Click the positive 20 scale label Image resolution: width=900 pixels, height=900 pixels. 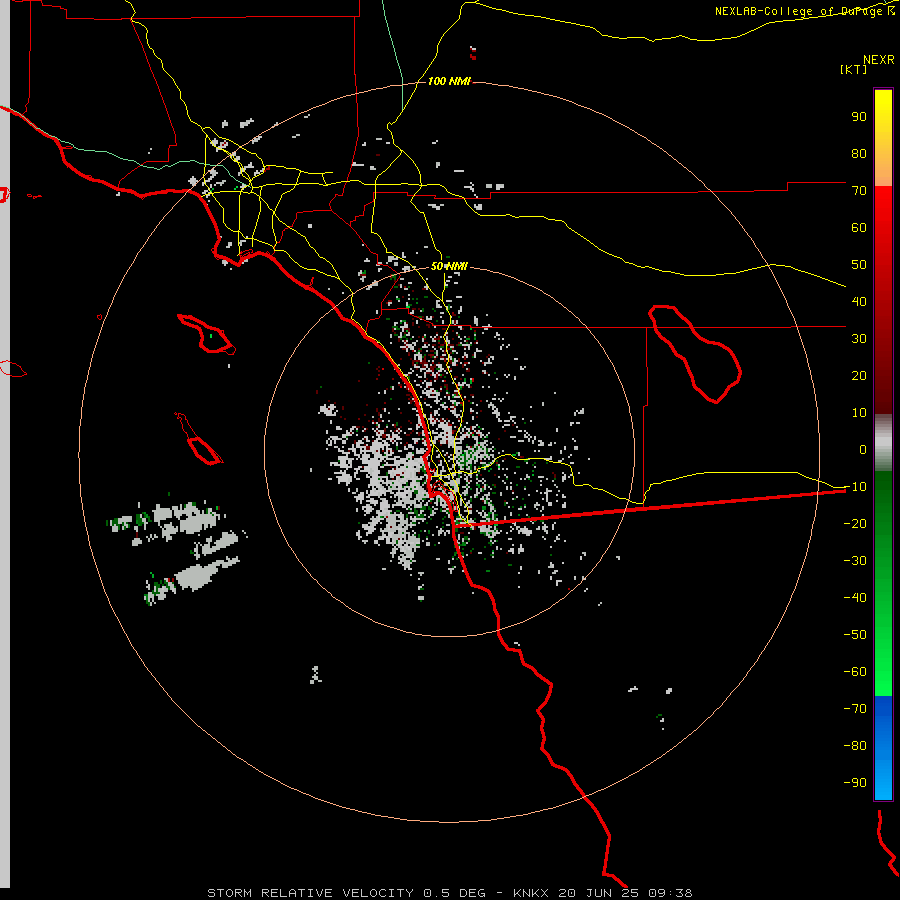click(859, 376)
